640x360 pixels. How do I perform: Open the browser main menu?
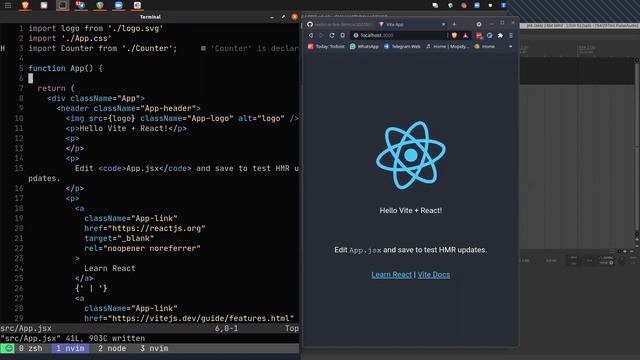pos(511,36)
